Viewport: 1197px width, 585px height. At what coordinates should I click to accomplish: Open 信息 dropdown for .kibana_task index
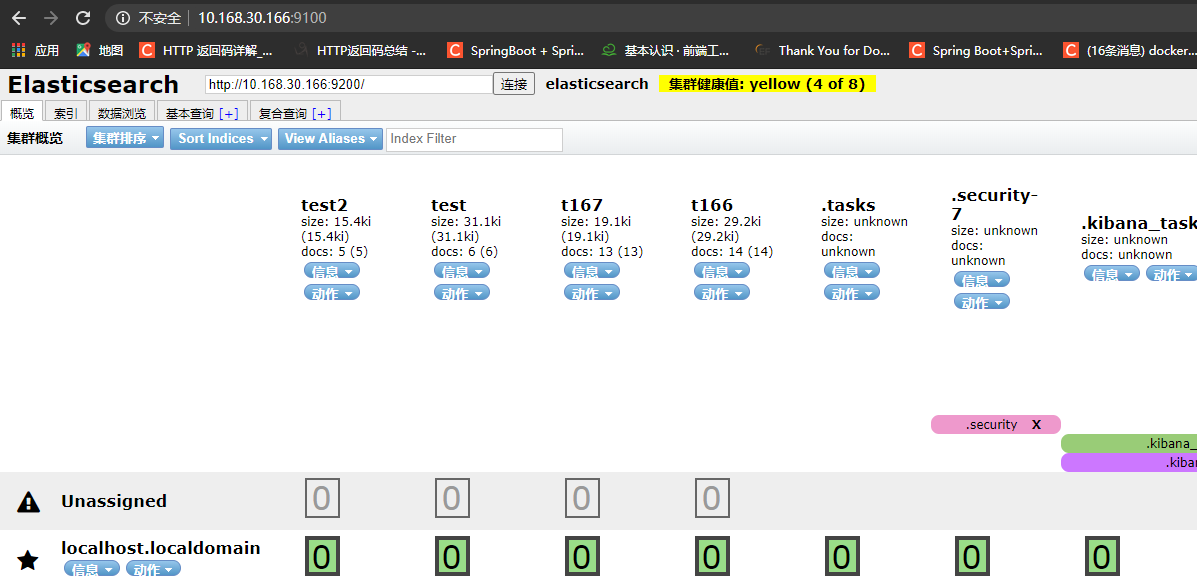pos(1112,273)
